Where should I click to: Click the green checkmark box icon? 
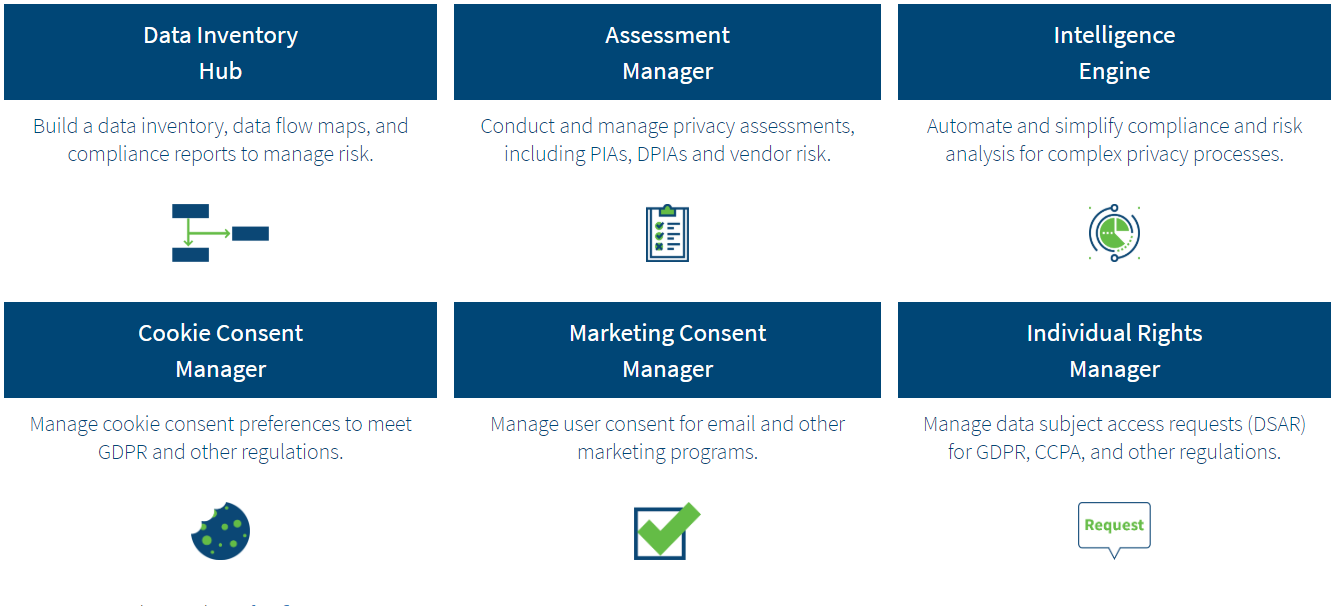[667, 530]
